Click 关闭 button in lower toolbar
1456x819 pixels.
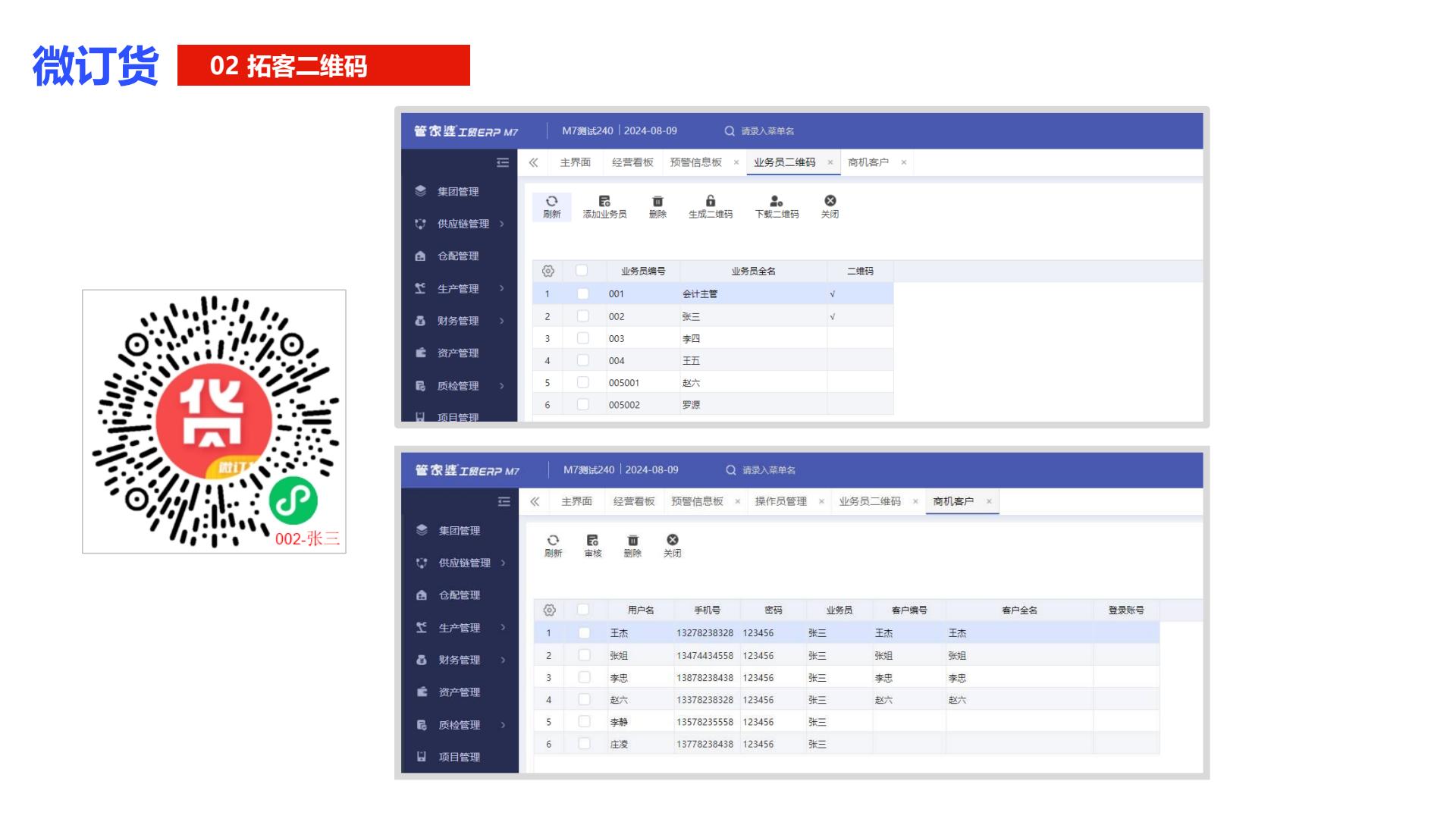(672, 541)
